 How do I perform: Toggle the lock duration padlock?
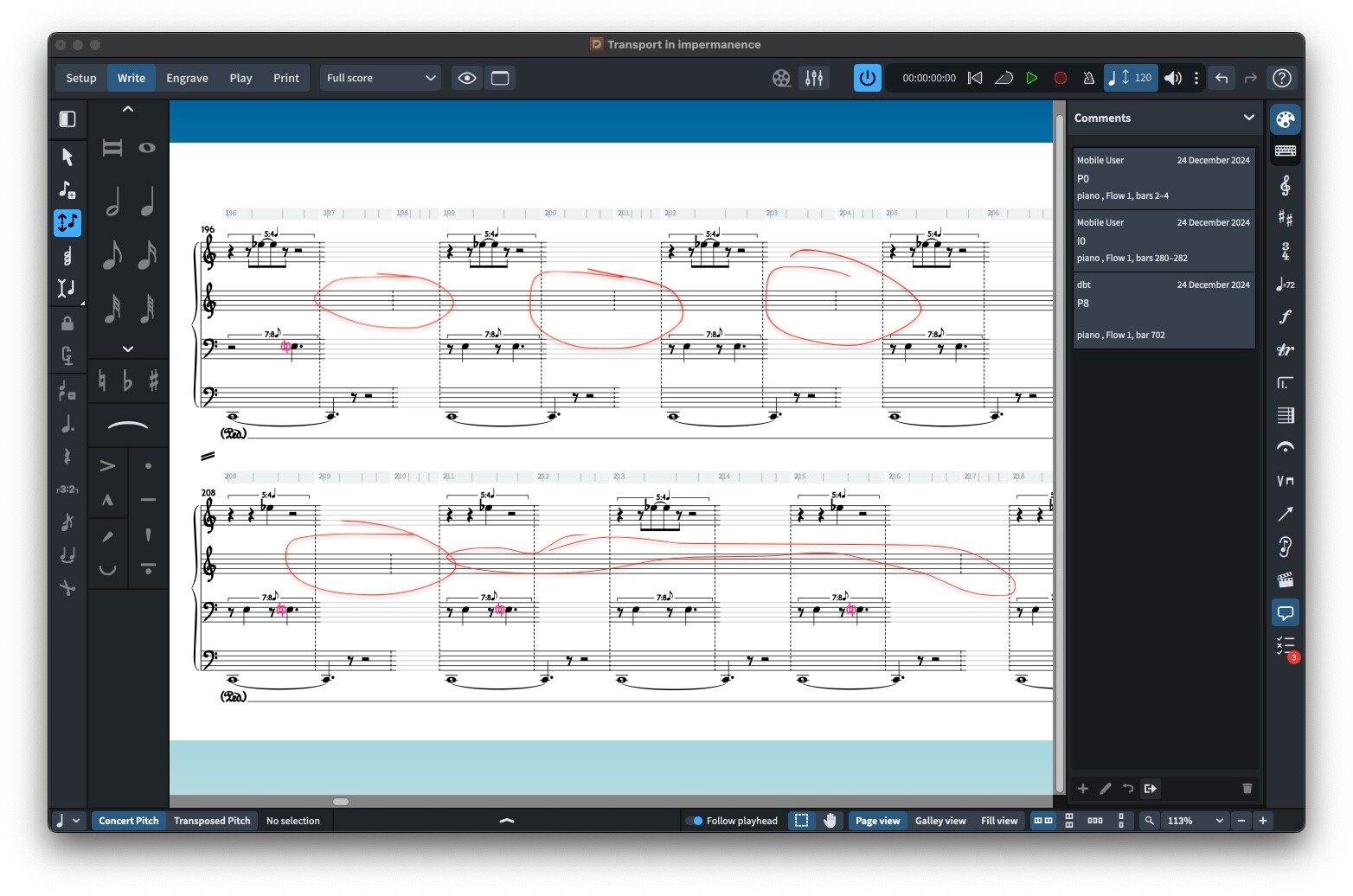[x=67, y=323]
